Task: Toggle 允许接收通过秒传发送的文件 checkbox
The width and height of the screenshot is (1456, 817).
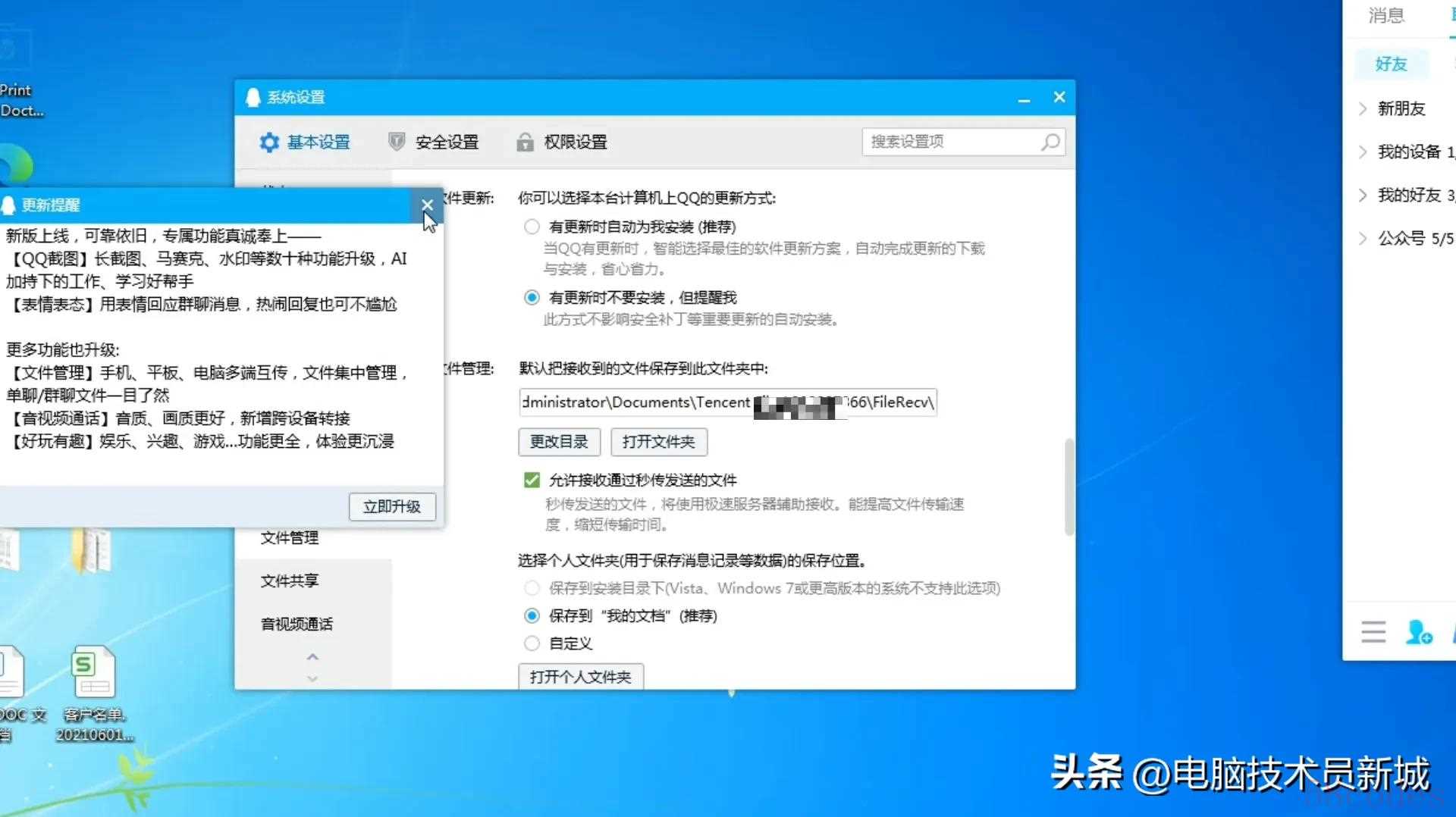Action: click(x=532, y=480)
